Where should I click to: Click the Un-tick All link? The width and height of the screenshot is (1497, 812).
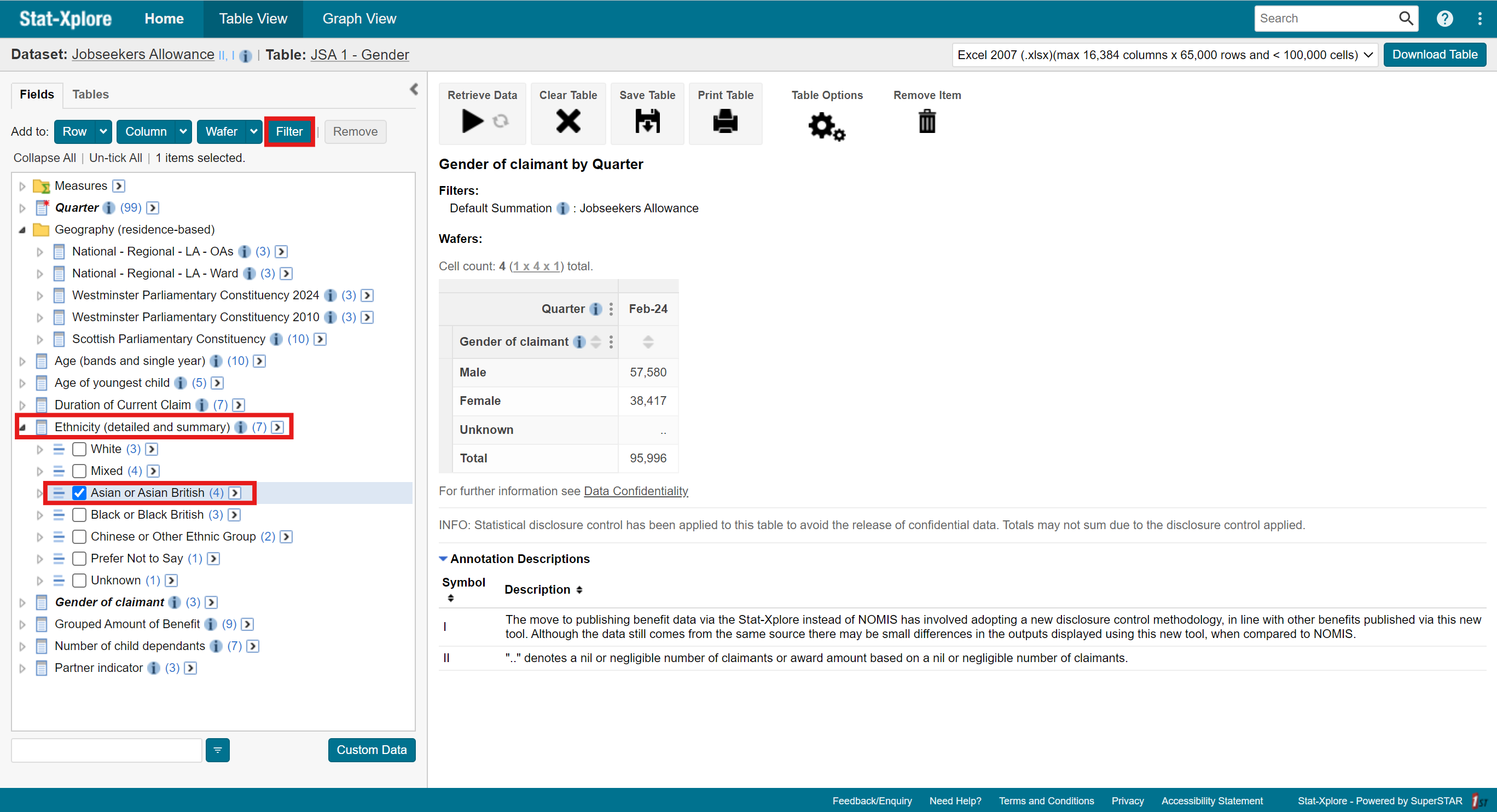[x=115, y=158]
